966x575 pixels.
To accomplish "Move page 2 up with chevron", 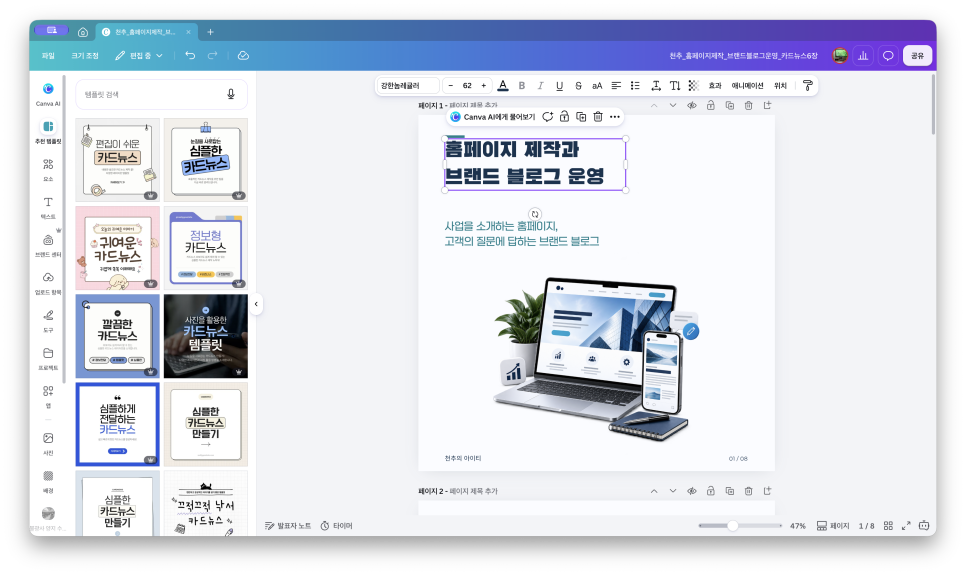I will pos(654,491).
